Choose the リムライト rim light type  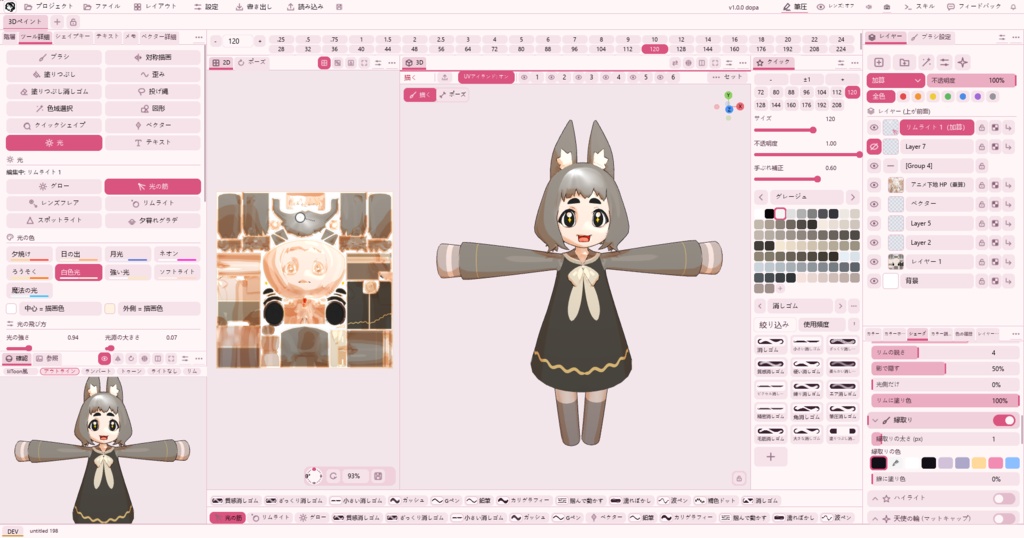pyautogui.click(x=153, y=203)
